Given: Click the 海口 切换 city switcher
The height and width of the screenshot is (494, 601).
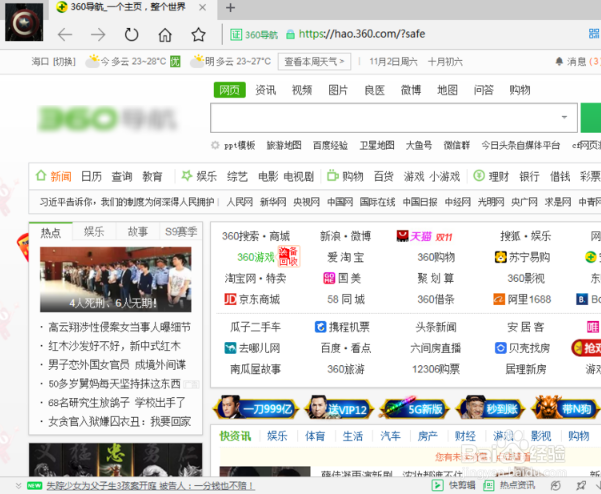Looking at the screenshot, I should click(x=53, y=62).
